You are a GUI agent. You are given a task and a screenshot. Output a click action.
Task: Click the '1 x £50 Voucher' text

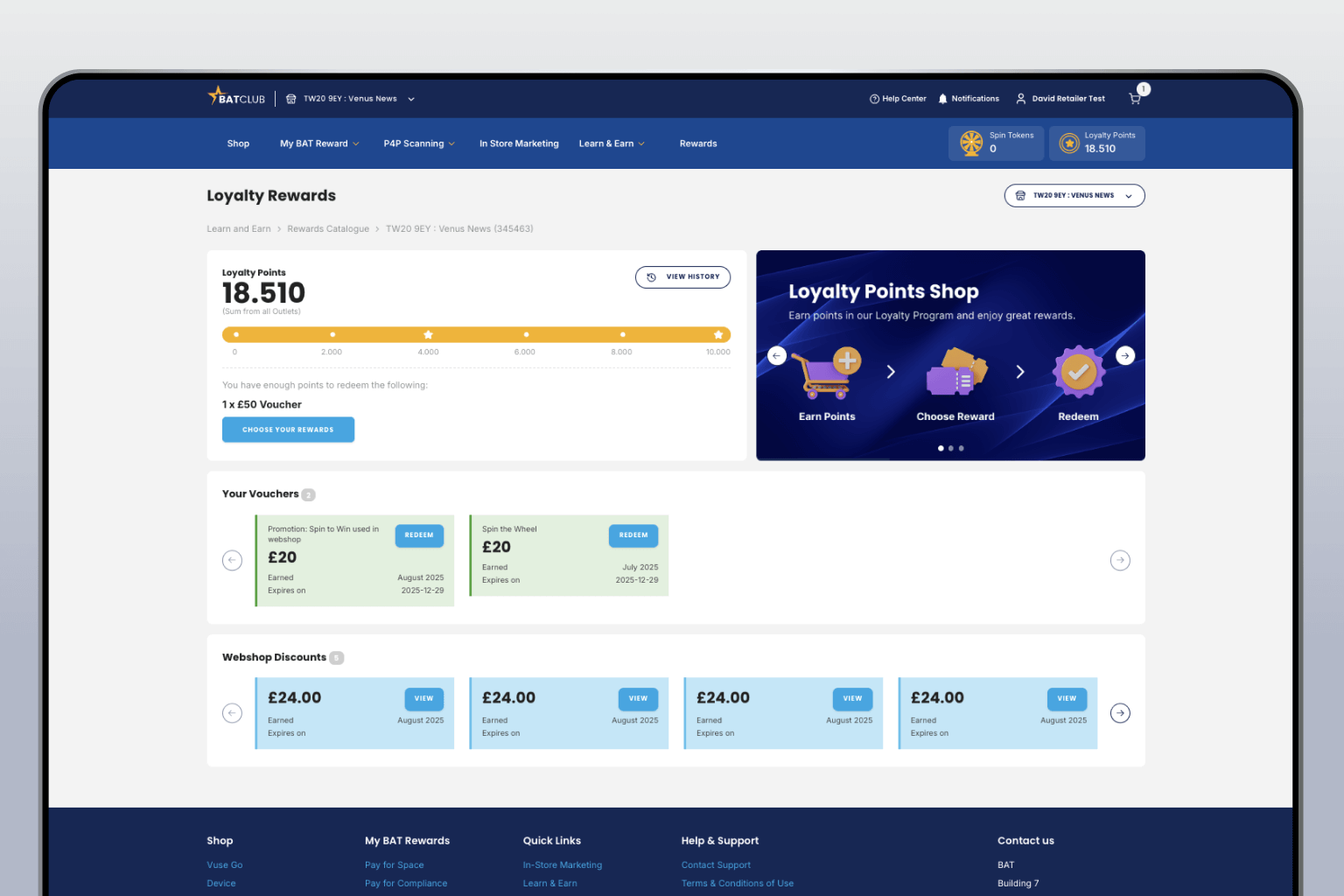pos(262,405)
